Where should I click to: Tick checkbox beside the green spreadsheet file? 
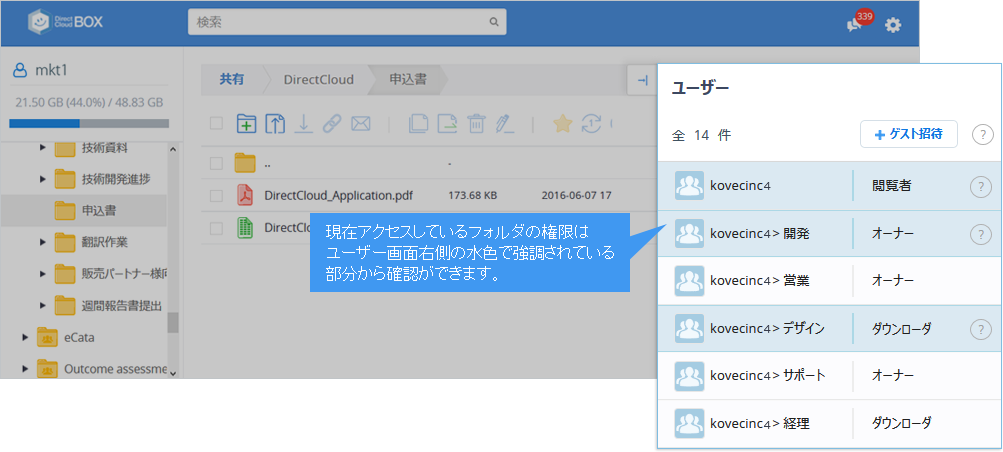point(216,228)
